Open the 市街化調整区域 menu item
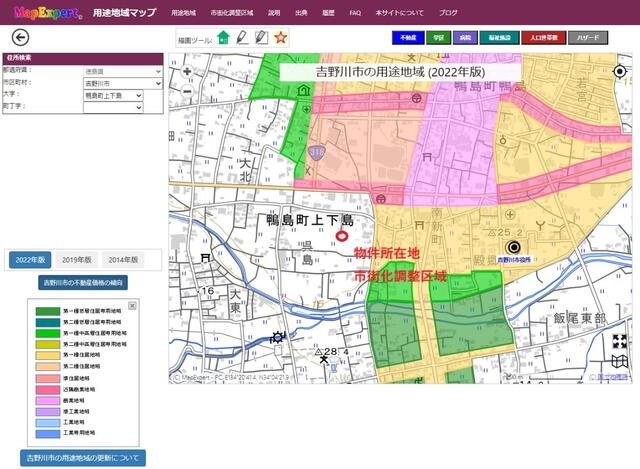 coord(231,13)
